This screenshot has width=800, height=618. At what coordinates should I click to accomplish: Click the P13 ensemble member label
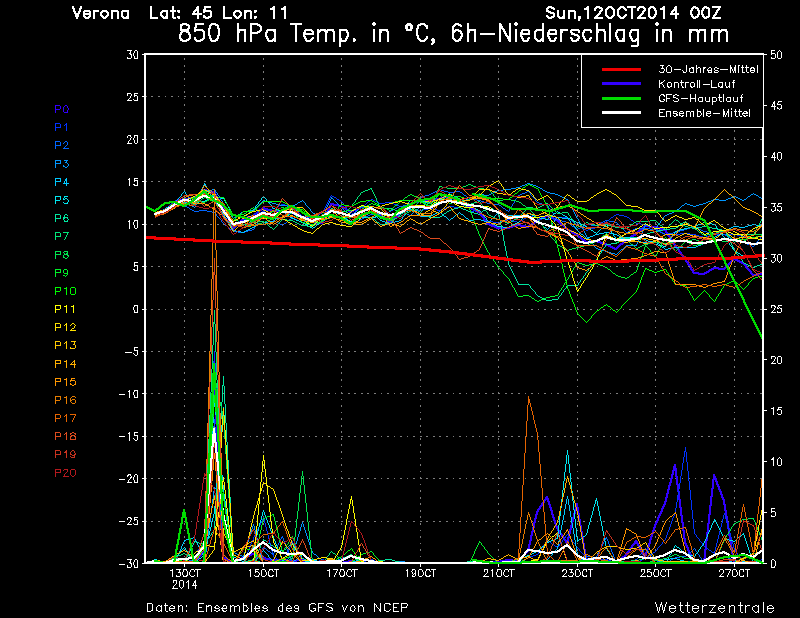[64, 345]
